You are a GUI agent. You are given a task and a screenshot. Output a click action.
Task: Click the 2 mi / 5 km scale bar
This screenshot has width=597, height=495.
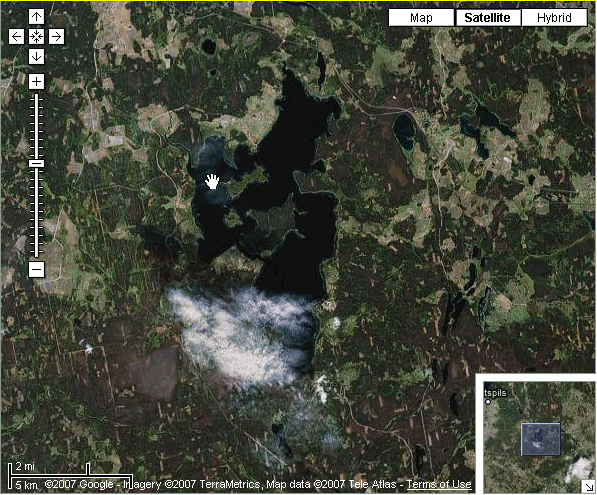(70, 476)
